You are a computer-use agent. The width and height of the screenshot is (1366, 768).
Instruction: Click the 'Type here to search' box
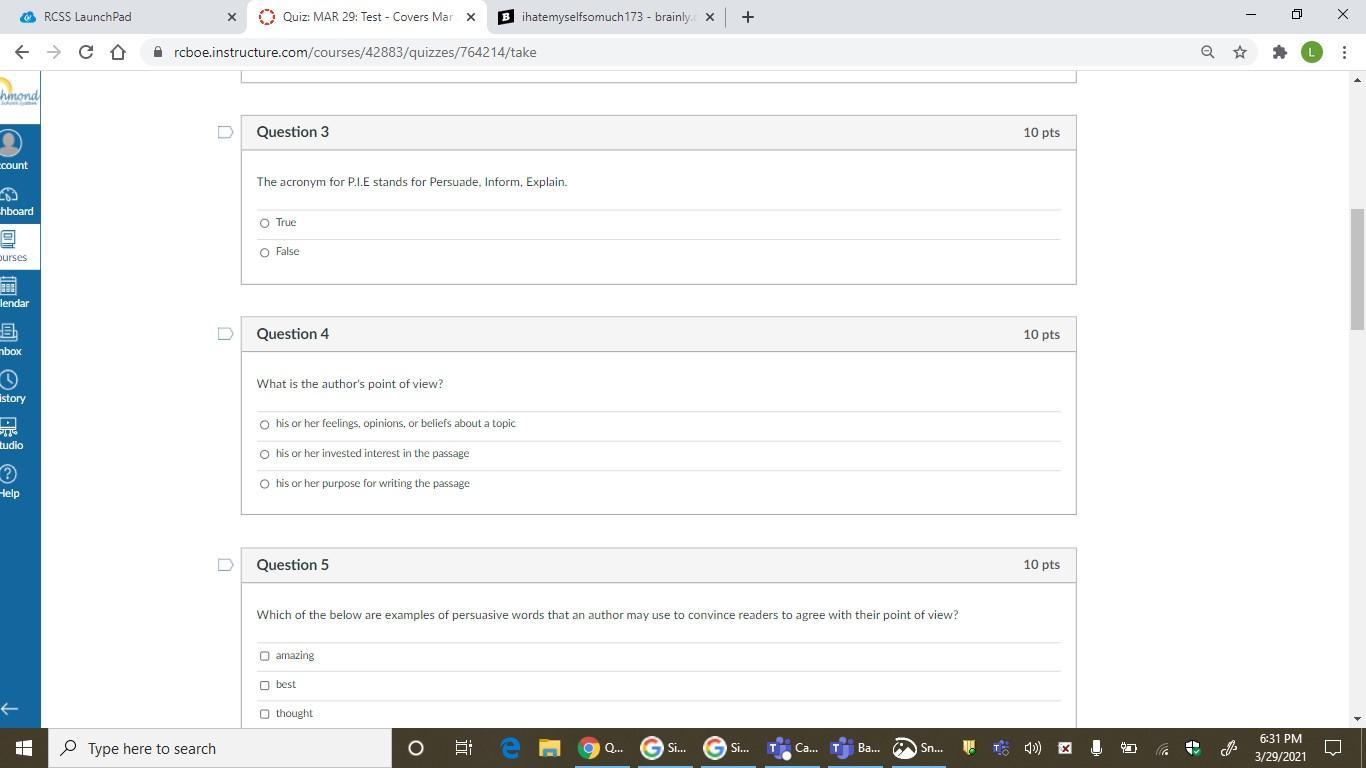(220, 748)
